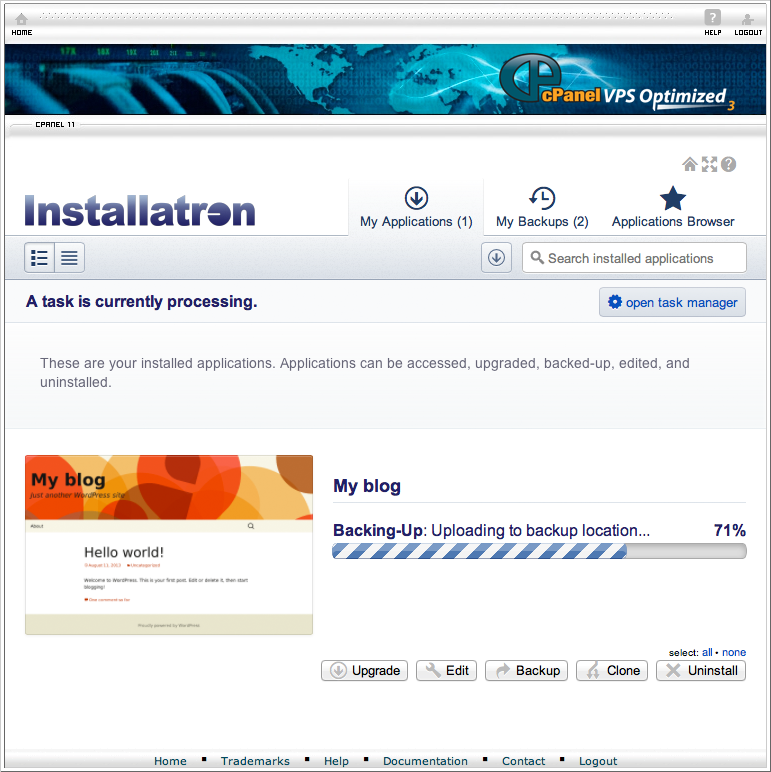Click select none link
The image size is (771, 772).
[734, 652]
